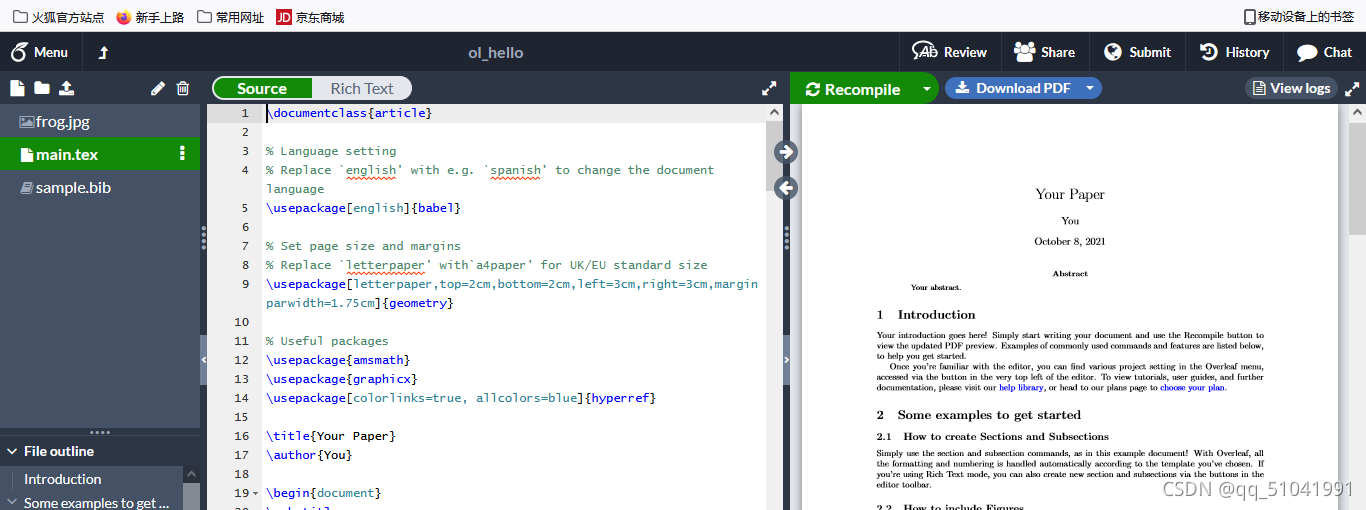
Task: Click the upload file icon
Action: coord(66,88)
